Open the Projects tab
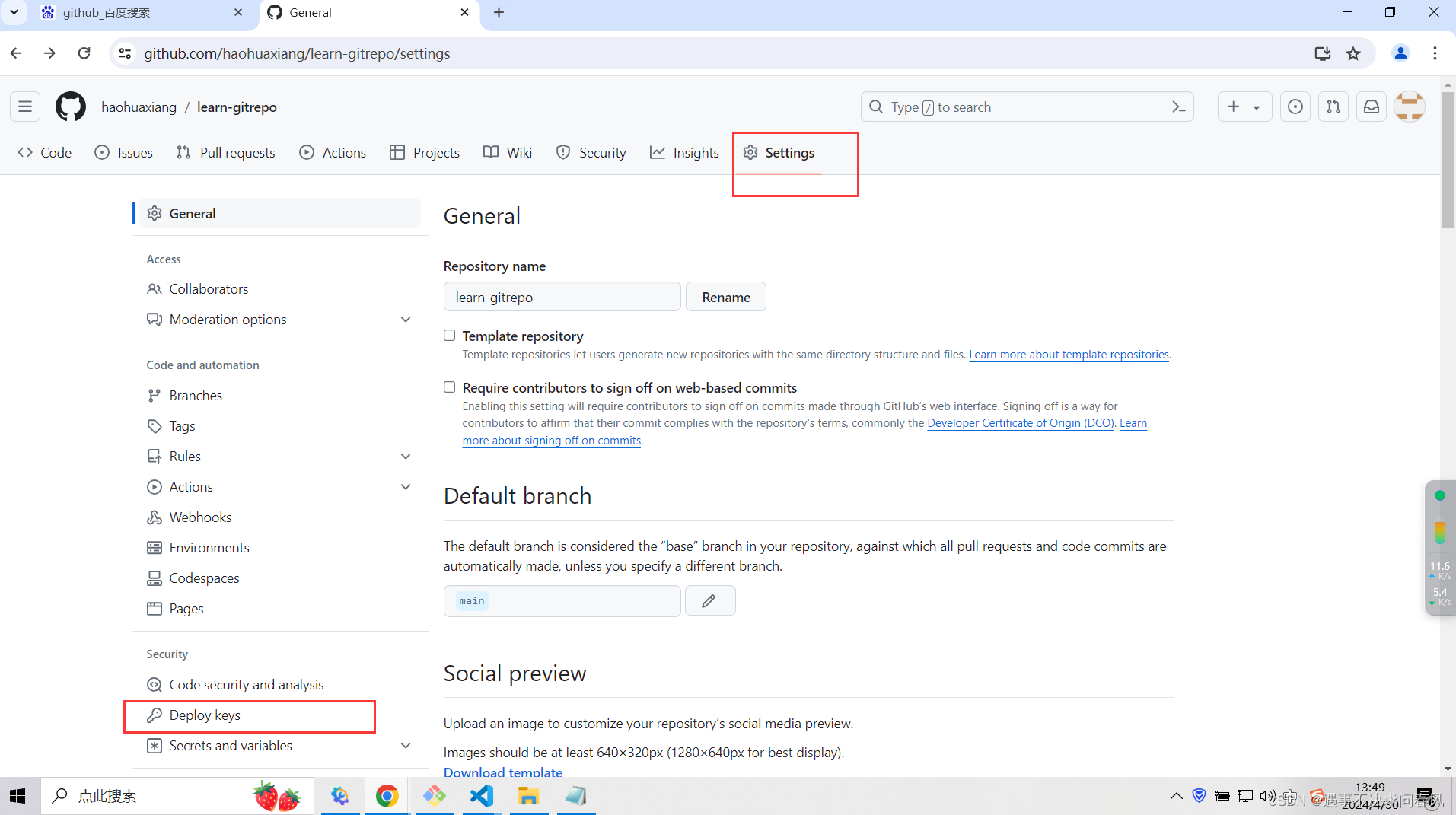Screen dimensions: 1456x815 pyautogui.click(x=425, y=152)
